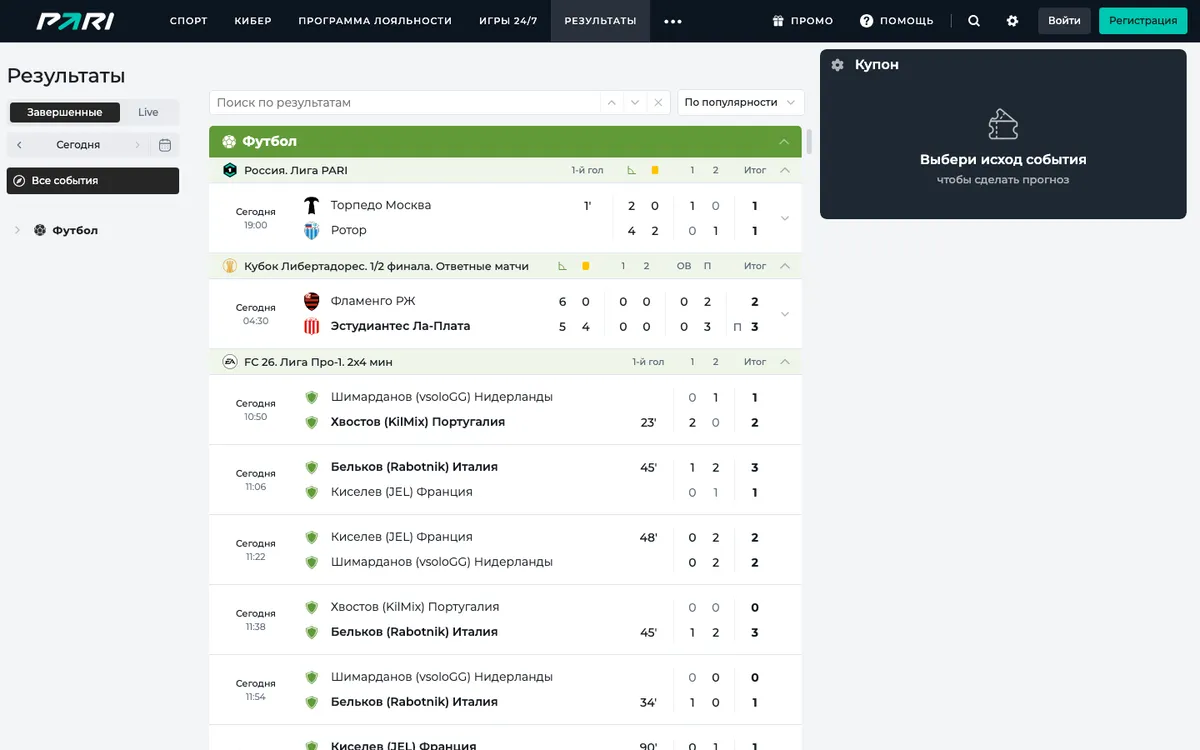The image size is (1200, 750).
Task: Open the settings gear in header
Action: coord(1012,21)
